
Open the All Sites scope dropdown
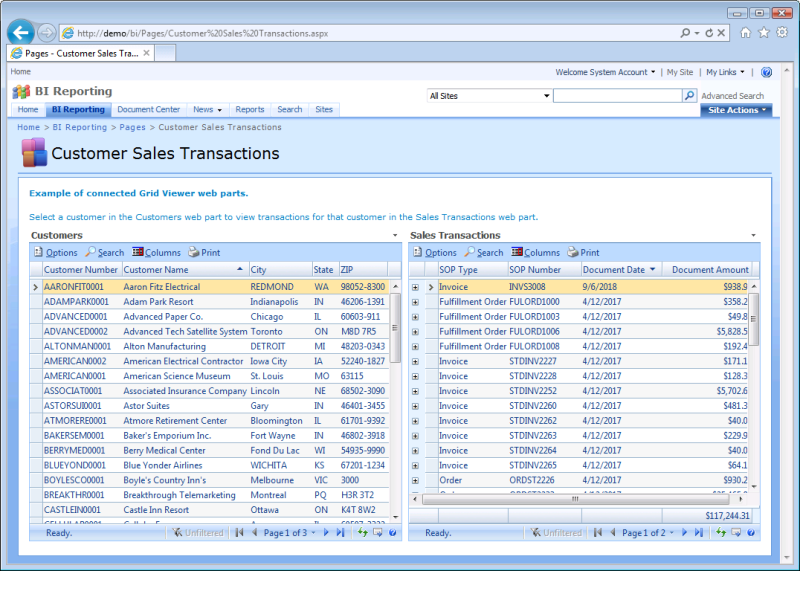489,96
